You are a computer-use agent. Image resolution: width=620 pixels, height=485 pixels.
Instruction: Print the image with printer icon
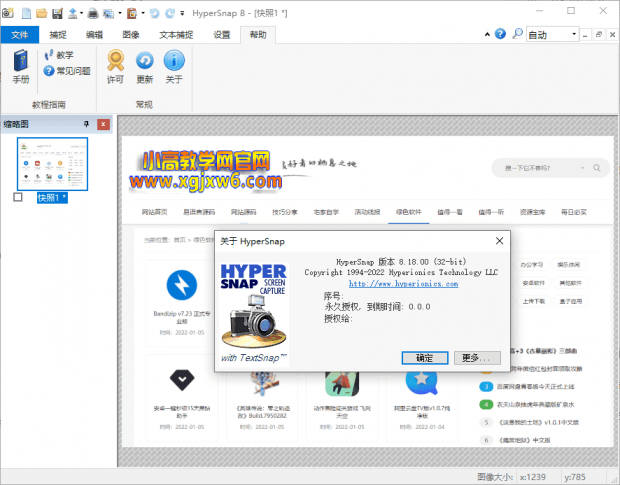click(x=93, y=13)
